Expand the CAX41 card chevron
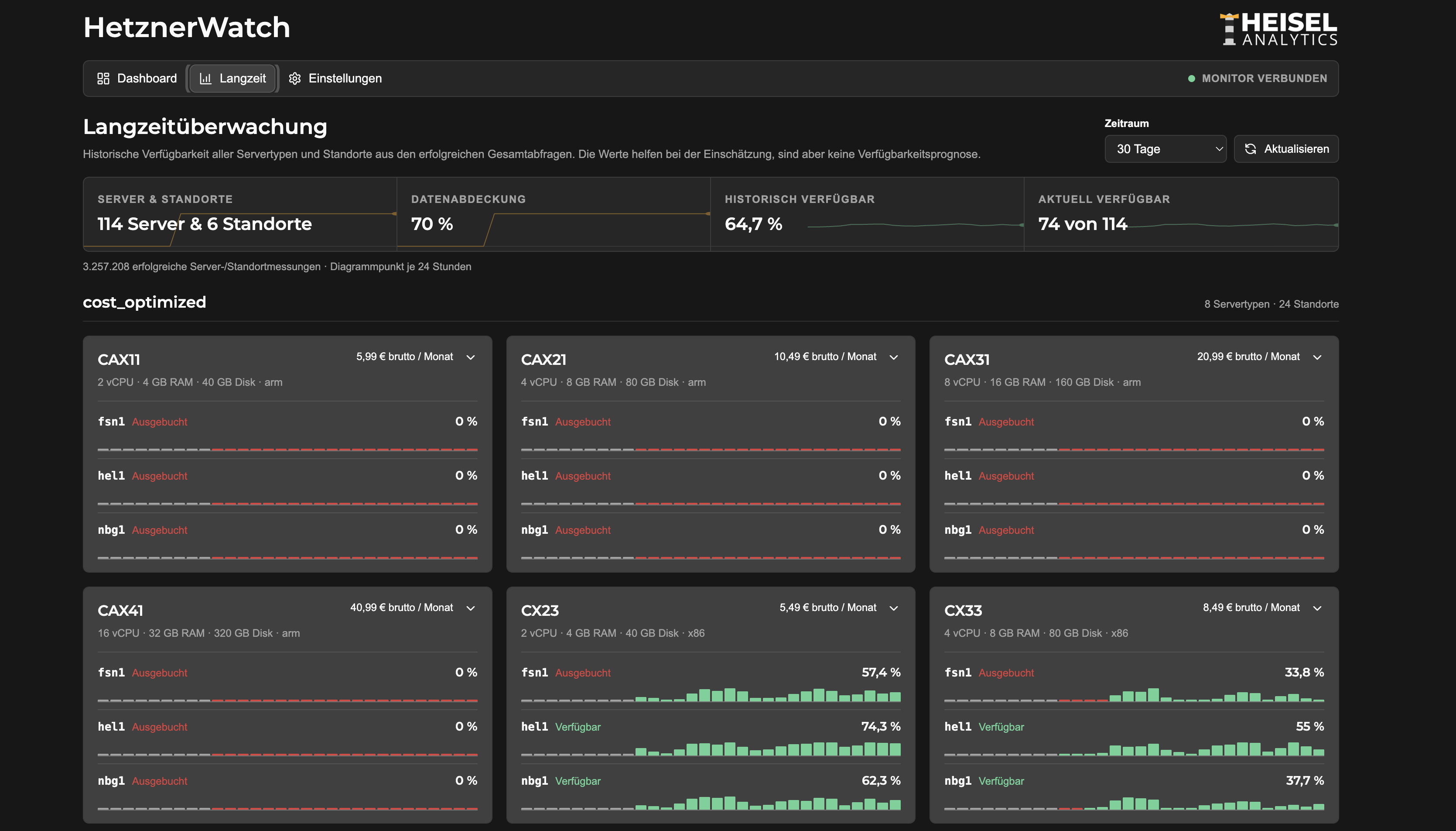The image size is (1456, 831). click(471, 608)
